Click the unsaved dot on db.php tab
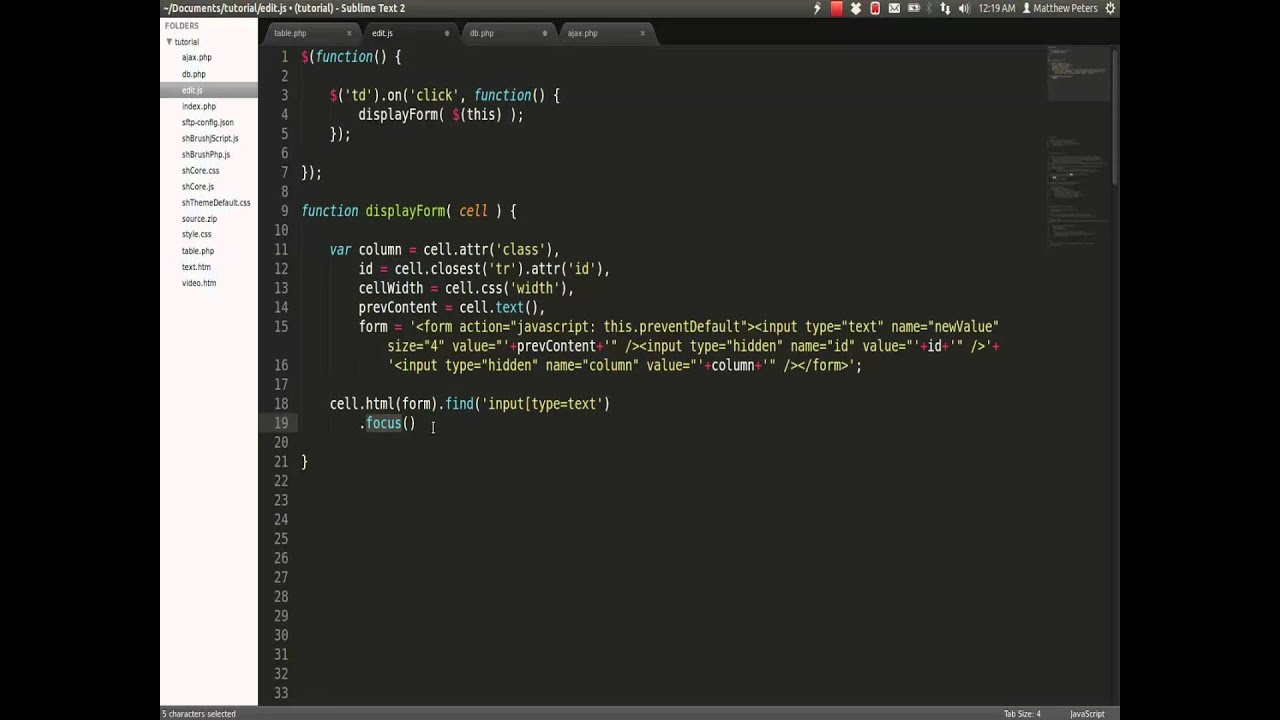 tap(545, 33)
